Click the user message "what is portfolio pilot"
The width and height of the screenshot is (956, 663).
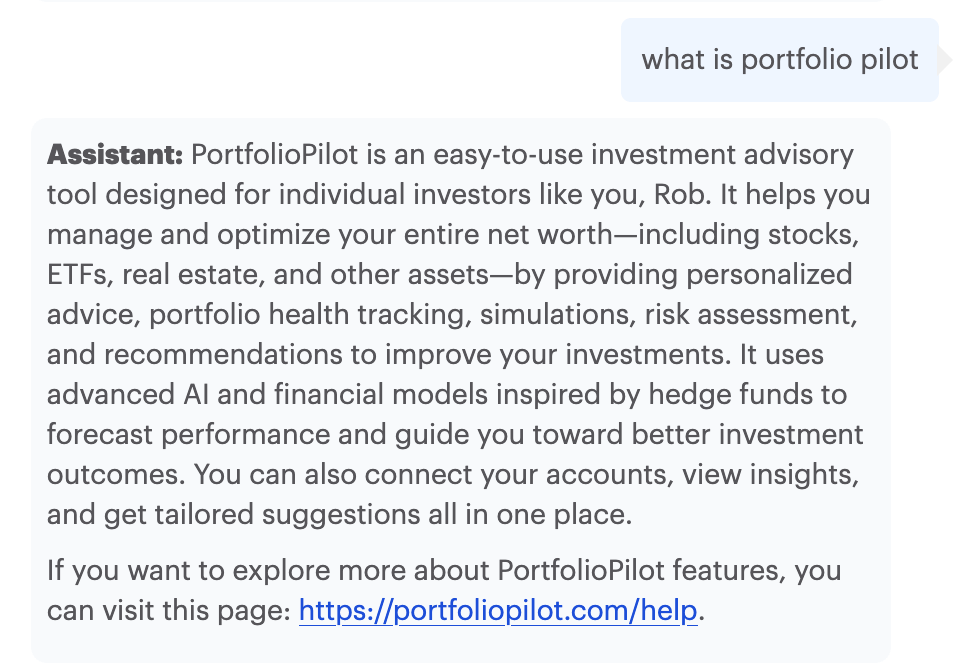[x=779, y=60]
